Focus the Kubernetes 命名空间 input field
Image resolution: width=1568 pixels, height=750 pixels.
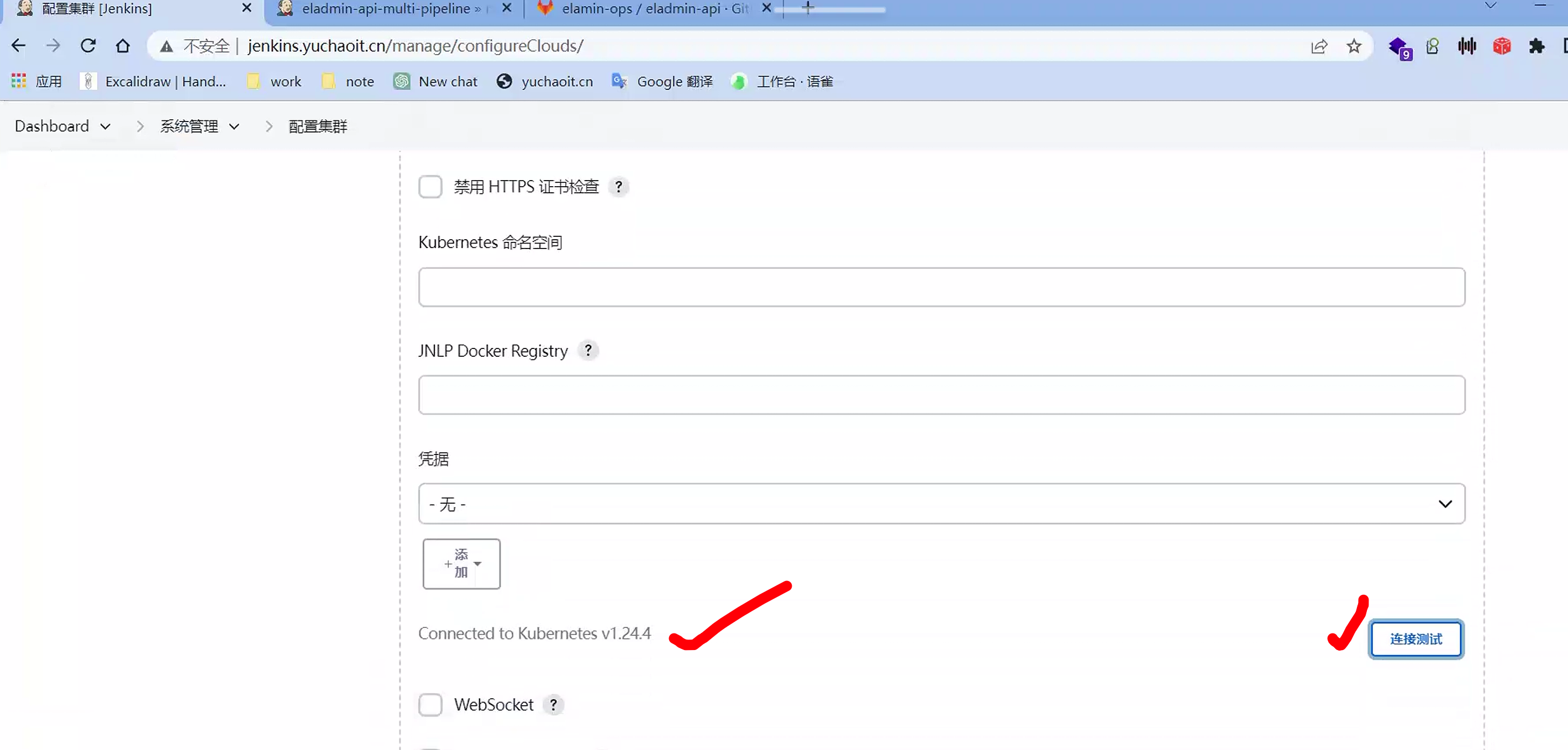(941, 287)
